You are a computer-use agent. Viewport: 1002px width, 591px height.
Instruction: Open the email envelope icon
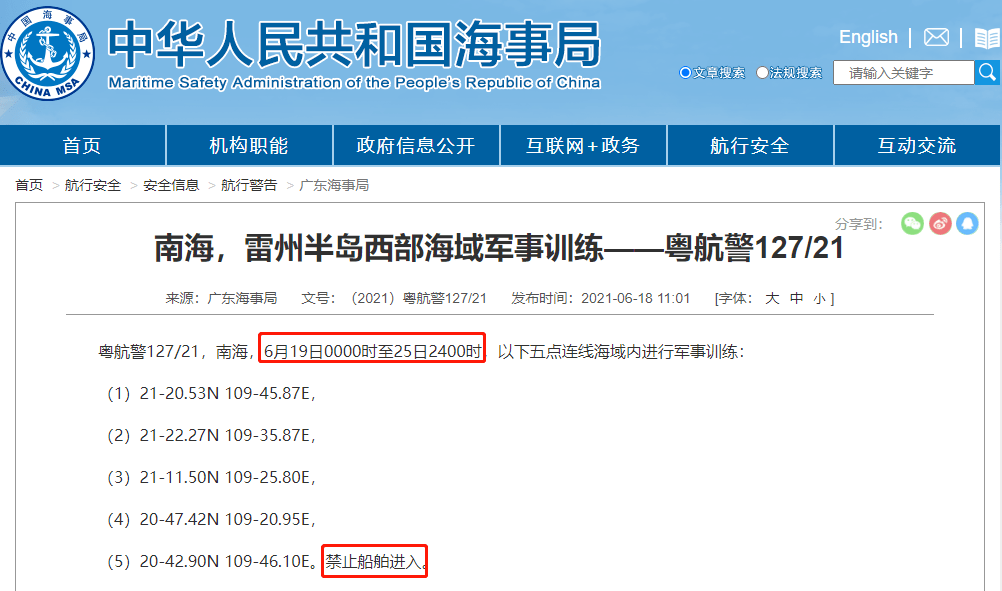click(x=936, y=37)
